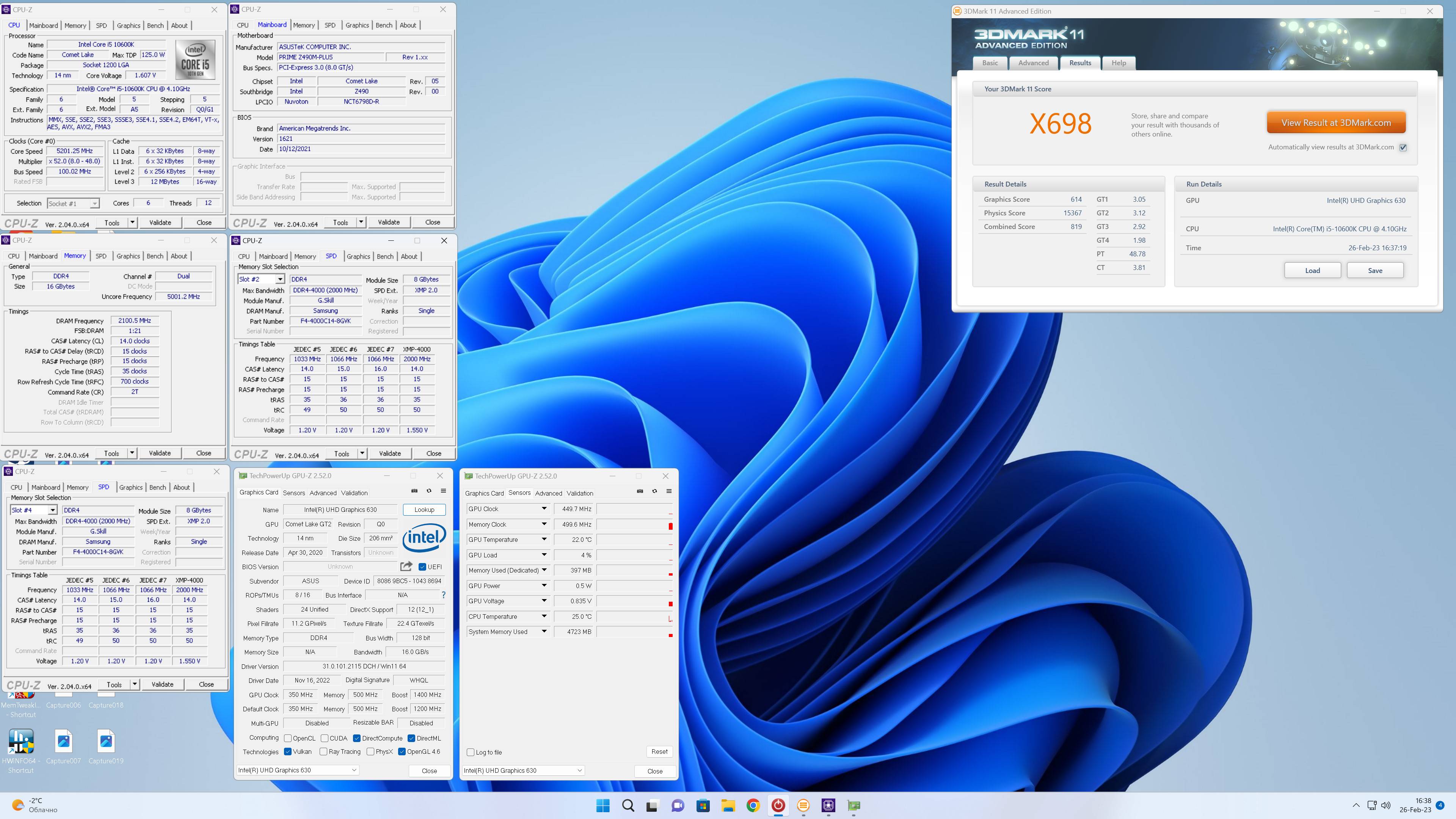Click Reset in GPU-Z Sensors window

(659, 751)
